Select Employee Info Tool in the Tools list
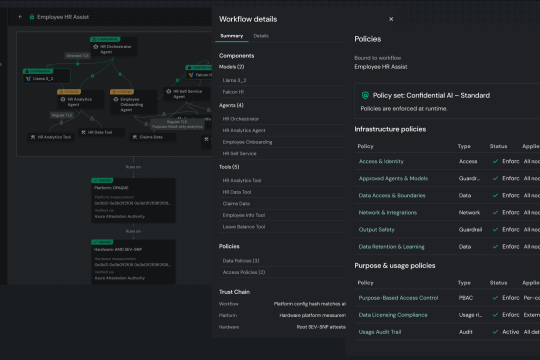 pyautogui.click(x=282, y=215)
